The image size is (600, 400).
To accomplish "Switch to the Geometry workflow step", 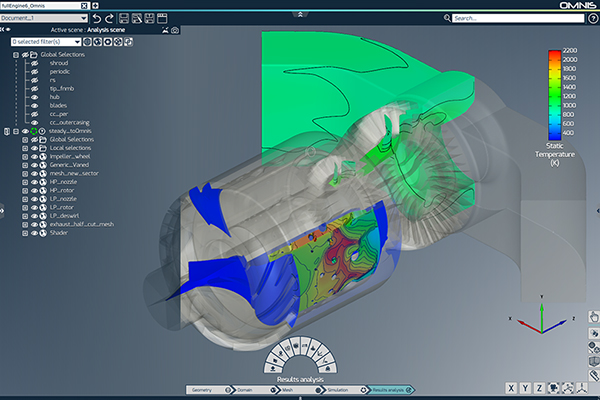I will click(x=208, y=390).
